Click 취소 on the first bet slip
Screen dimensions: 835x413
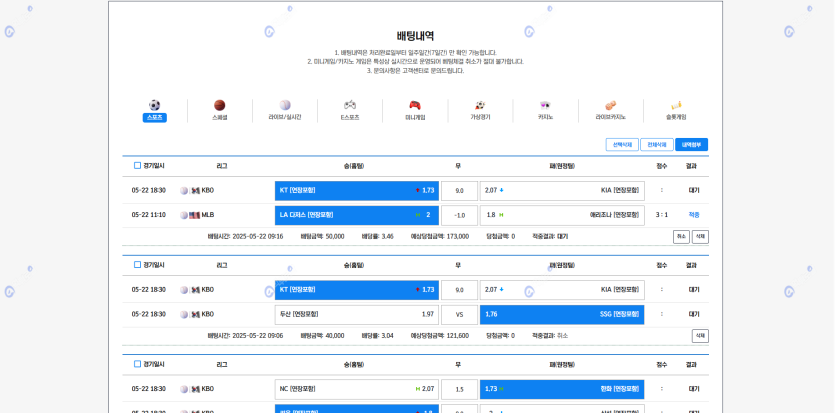[681, 237]
